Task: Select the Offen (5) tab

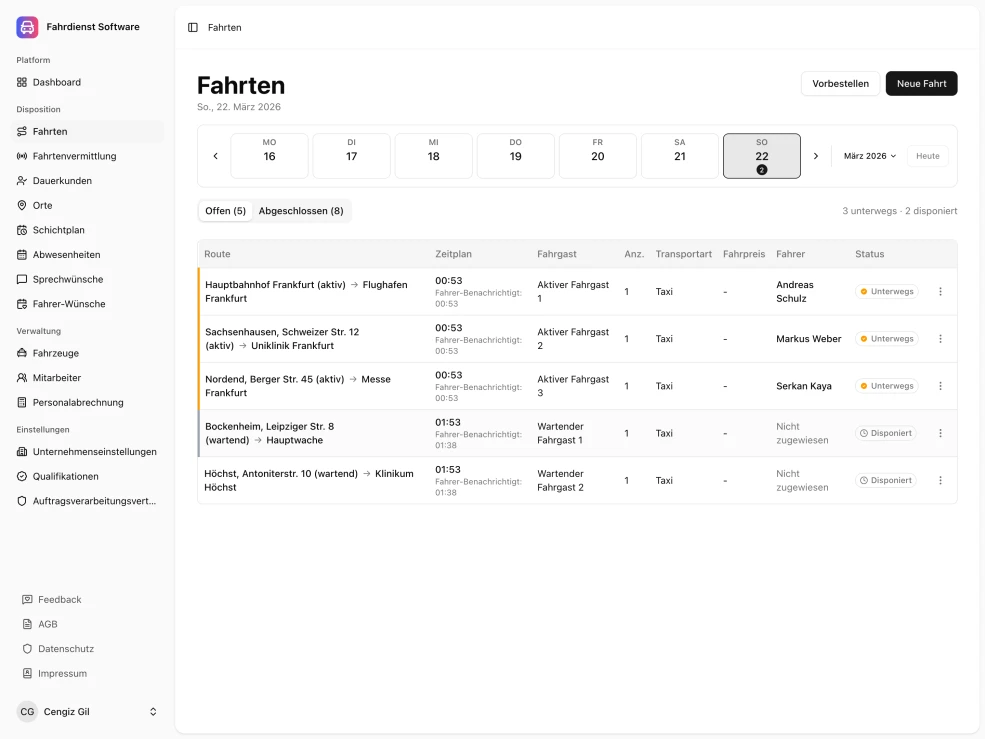Action: (226, 211)
